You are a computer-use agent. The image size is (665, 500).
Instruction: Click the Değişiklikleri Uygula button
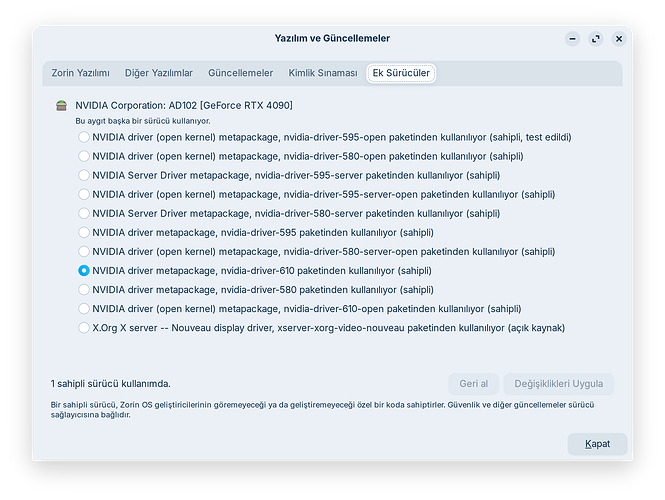pyautogui.click(x=559, y=384)
